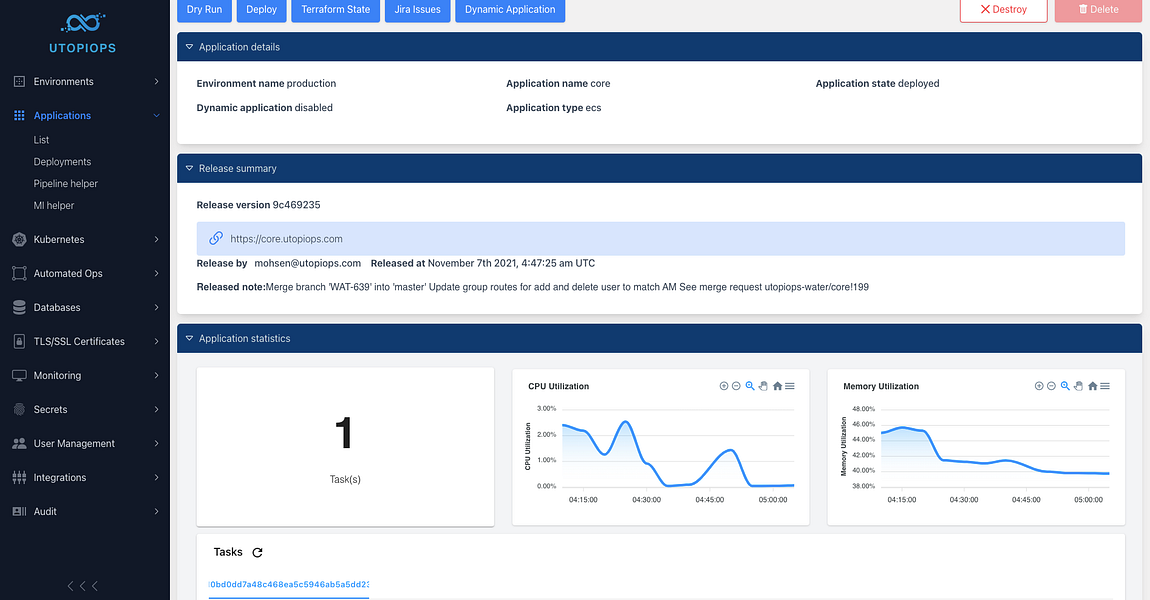Zoom out on Memory Utilization chart
The image size is (1150, 600).
pyautogui.click(x=1052, y=386)
